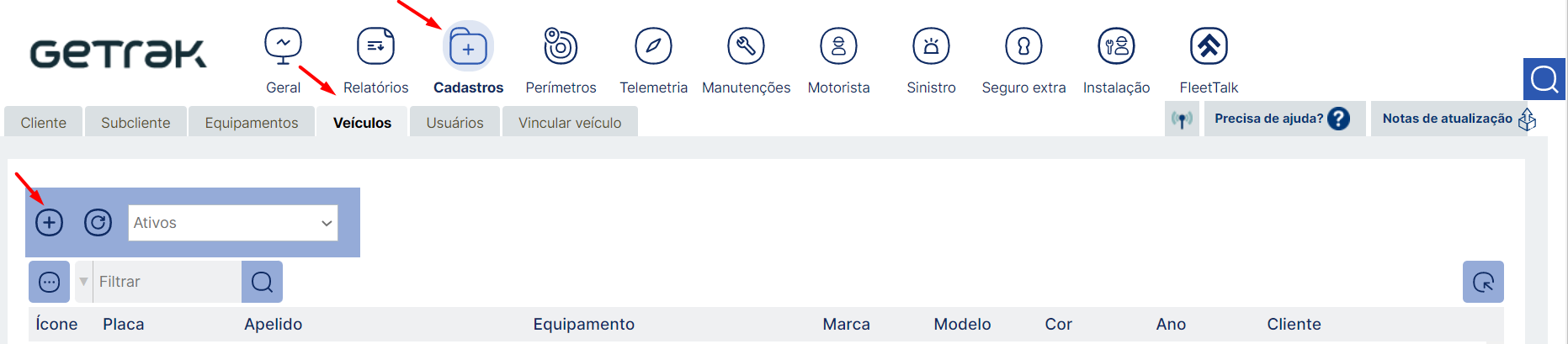Open the Manutenções wrench icon
Viewport: 1568px width, 344px height.
pyautogui.click(x=746, y=46)
